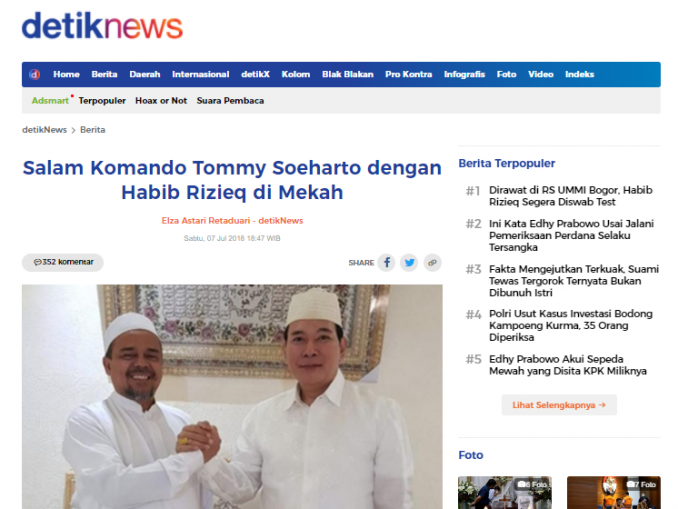Open author Elza Astari Retaduari link
Screen dimensions: 678x509
(205, 221)
